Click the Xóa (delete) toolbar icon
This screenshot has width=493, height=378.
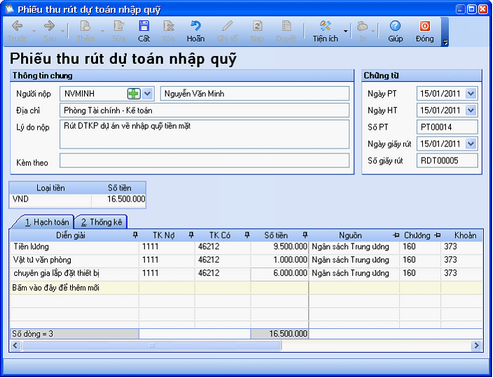[168, 26]
